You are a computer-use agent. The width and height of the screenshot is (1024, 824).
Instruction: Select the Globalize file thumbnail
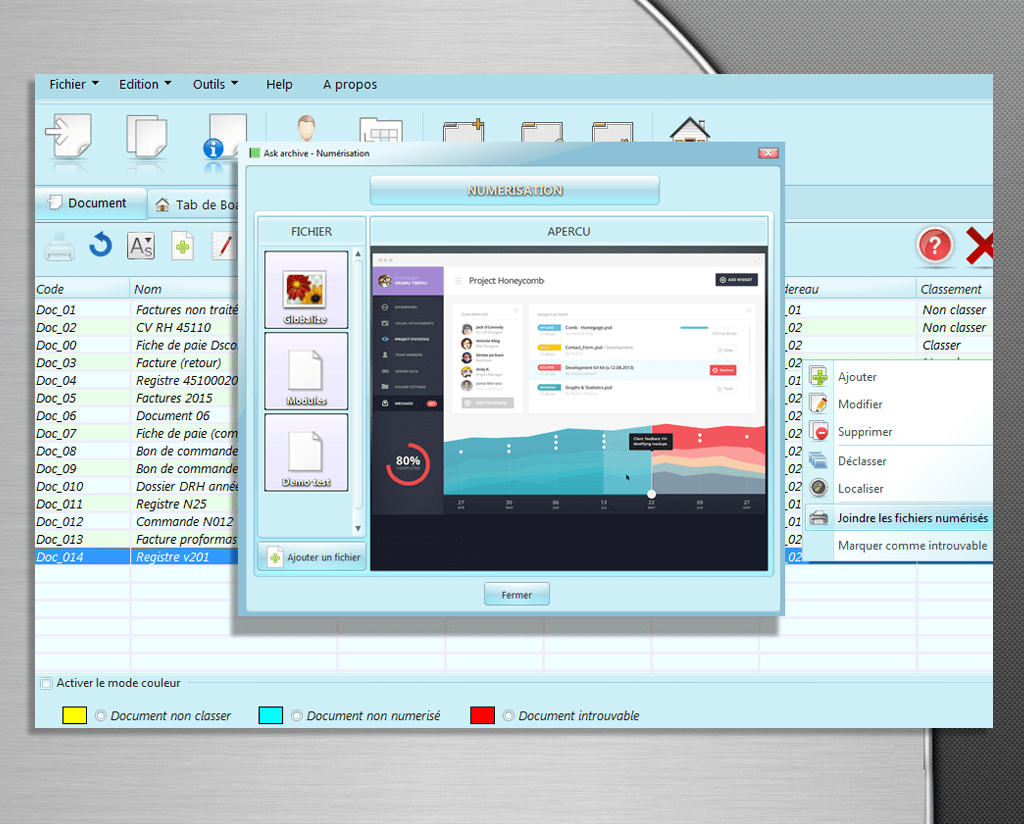pos(306,290)
